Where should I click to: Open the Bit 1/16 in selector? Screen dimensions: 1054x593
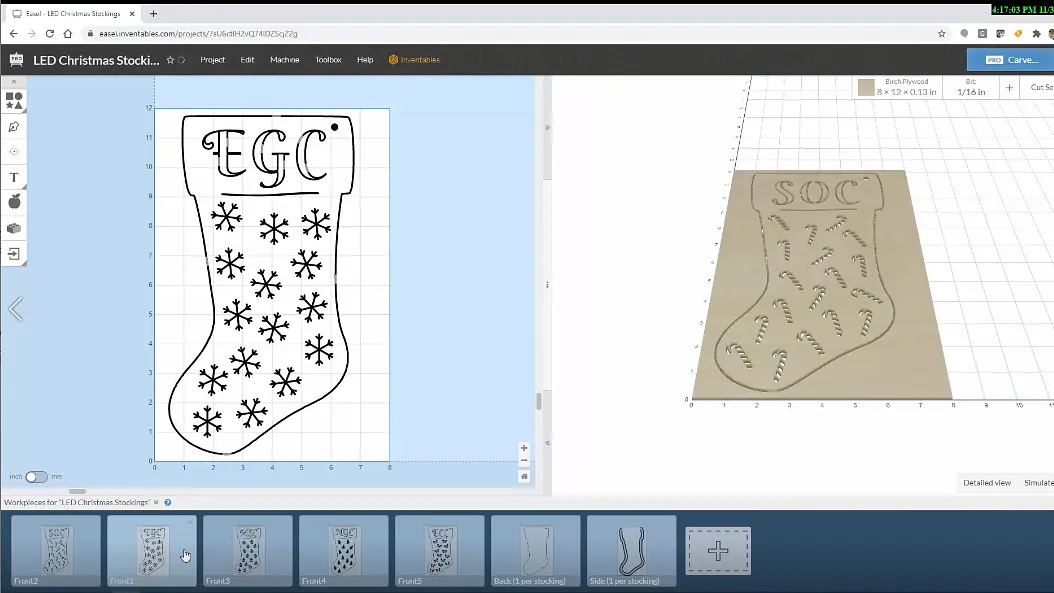point(970,88)
